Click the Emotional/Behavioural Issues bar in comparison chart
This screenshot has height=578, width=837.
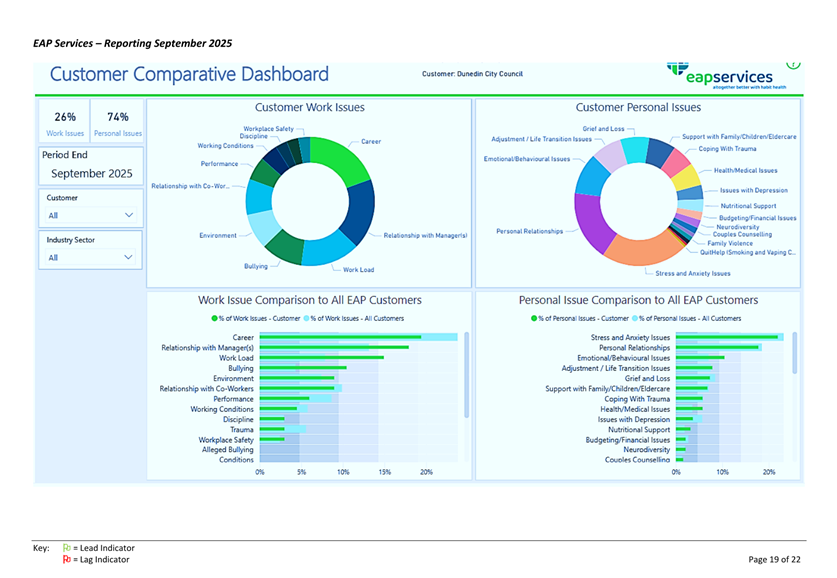point(700,358)
